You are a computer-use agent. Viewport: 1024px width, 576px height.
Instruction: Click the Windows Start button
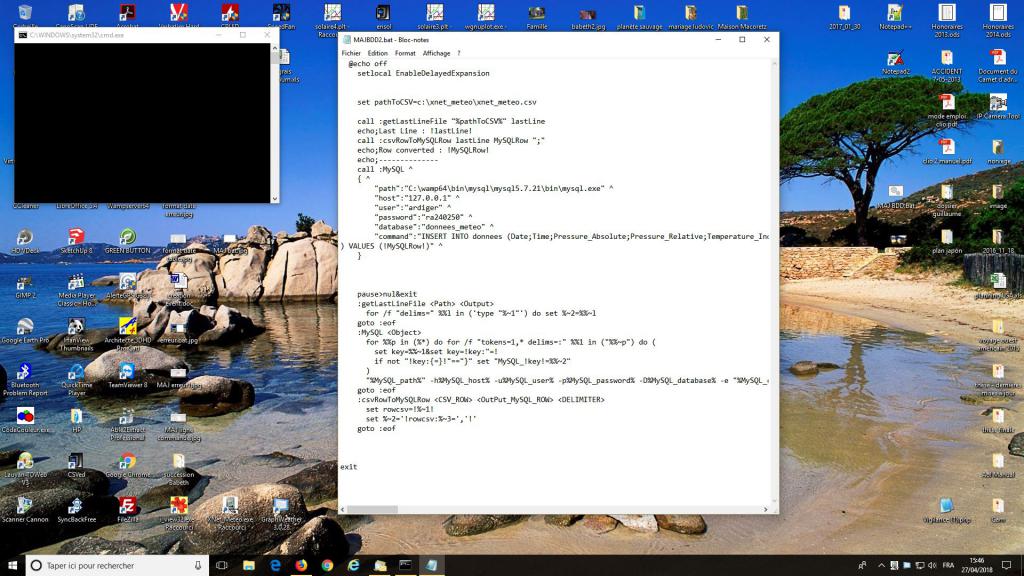click(x=12, y=565)
